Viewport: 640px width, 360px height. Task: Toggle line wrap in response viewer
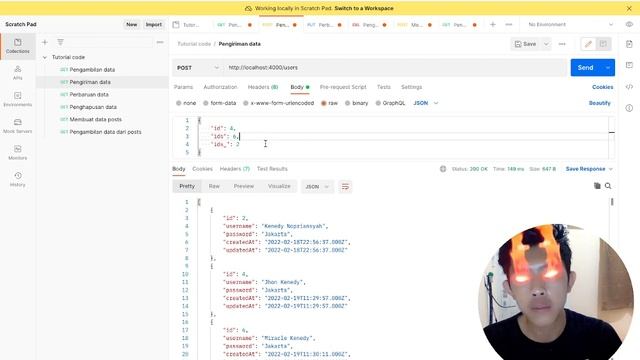pos(345,187)
